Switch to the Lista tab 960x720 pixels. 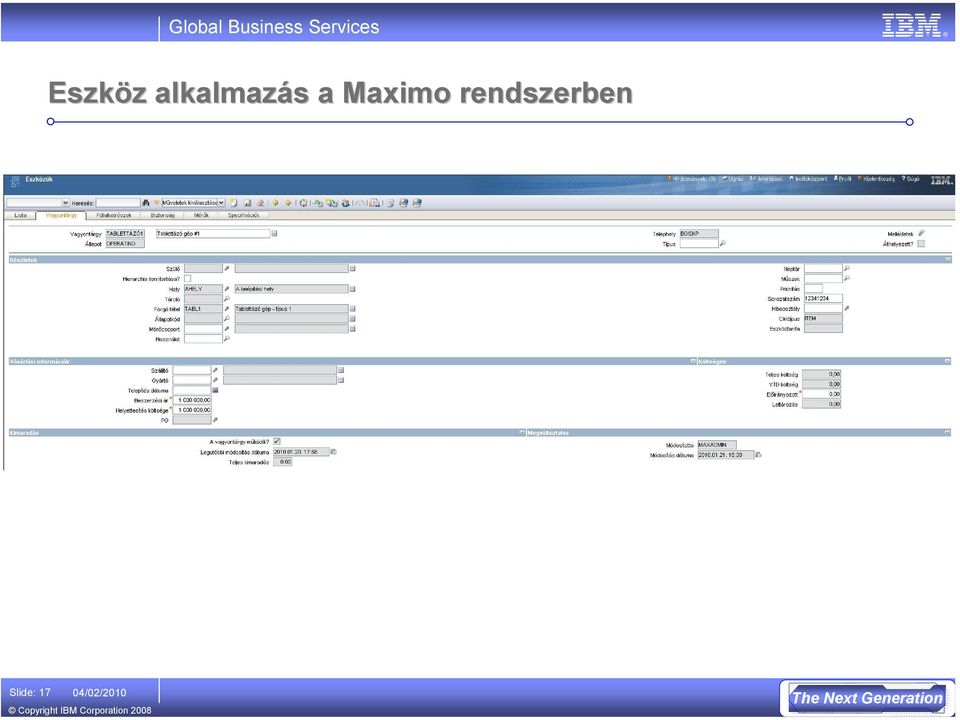coord(21,216)
